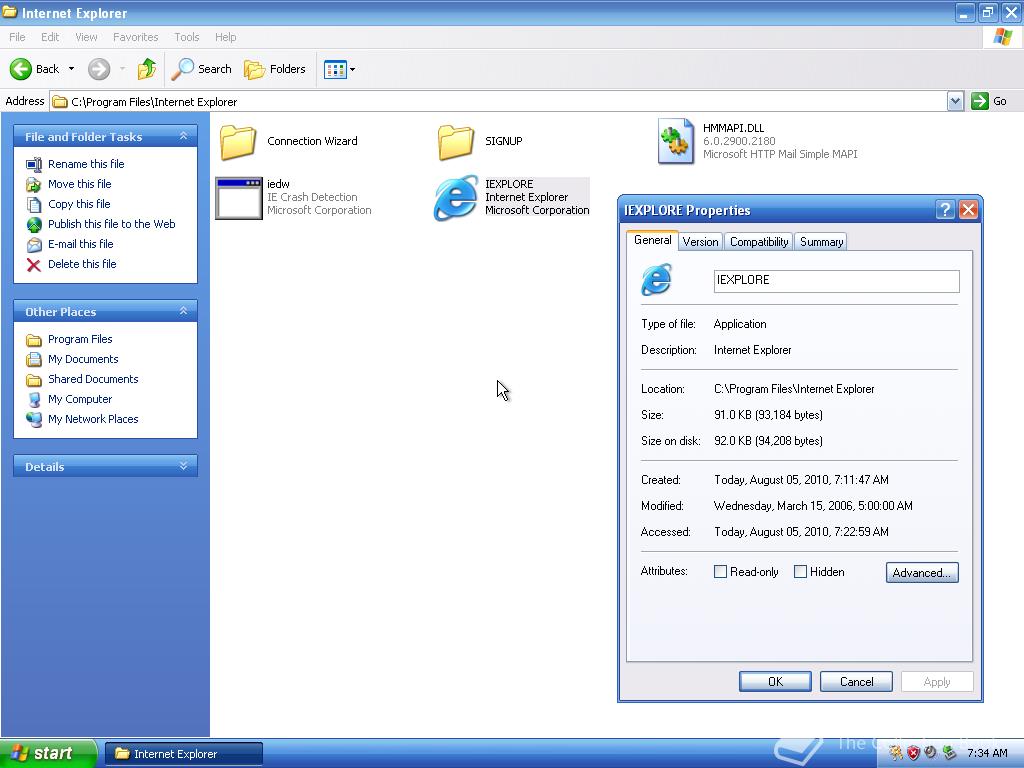Select the SIGNUP folder icon
This screenshot has height=768, width=1024.
[455, 142]
